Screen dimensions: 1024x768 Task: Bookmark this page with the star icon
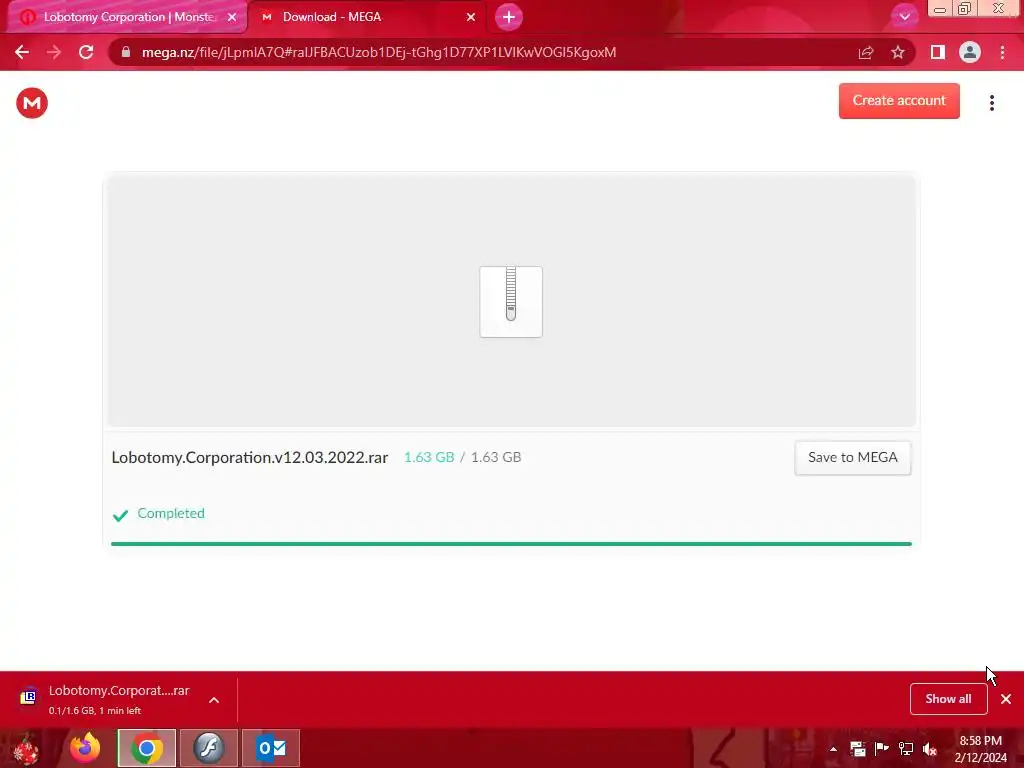pyautogui.click(x=898, y=52)
